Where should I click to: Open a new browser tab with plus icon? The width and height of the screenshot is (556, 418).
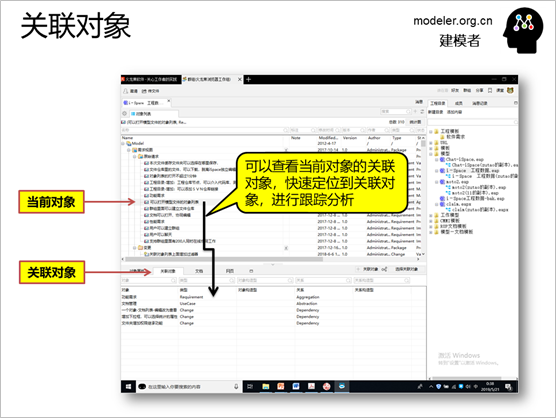(x=248, y=79)
